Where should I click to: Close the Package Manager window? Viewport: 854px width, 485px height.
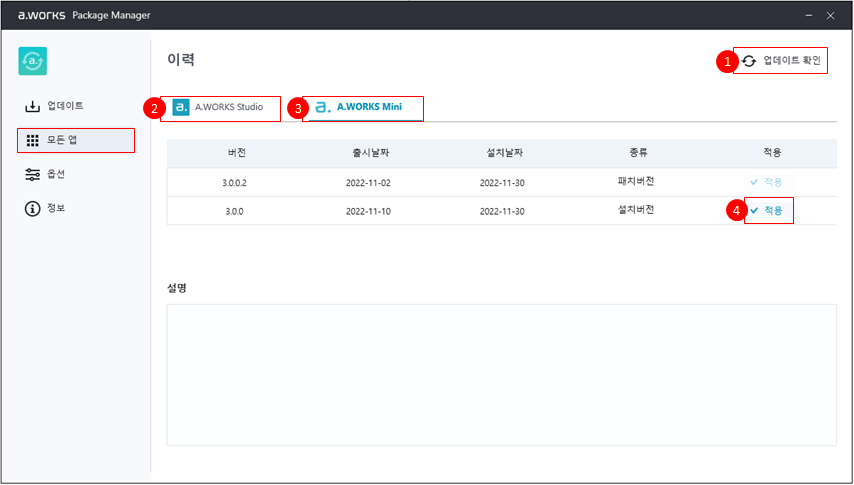[830, 15]
